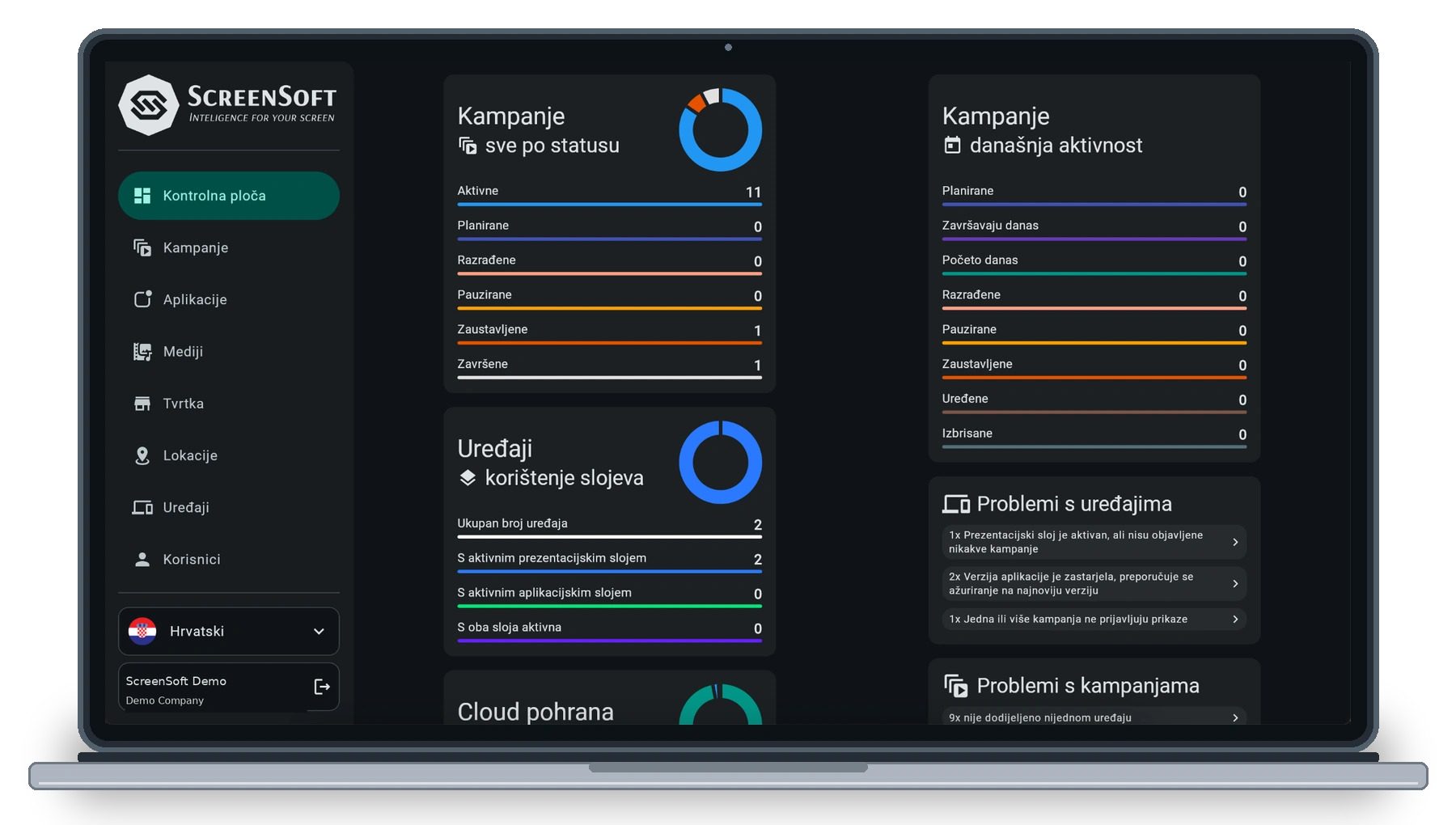
Task: Open the Hrvatski language dropdown
Action: (229, 631)
